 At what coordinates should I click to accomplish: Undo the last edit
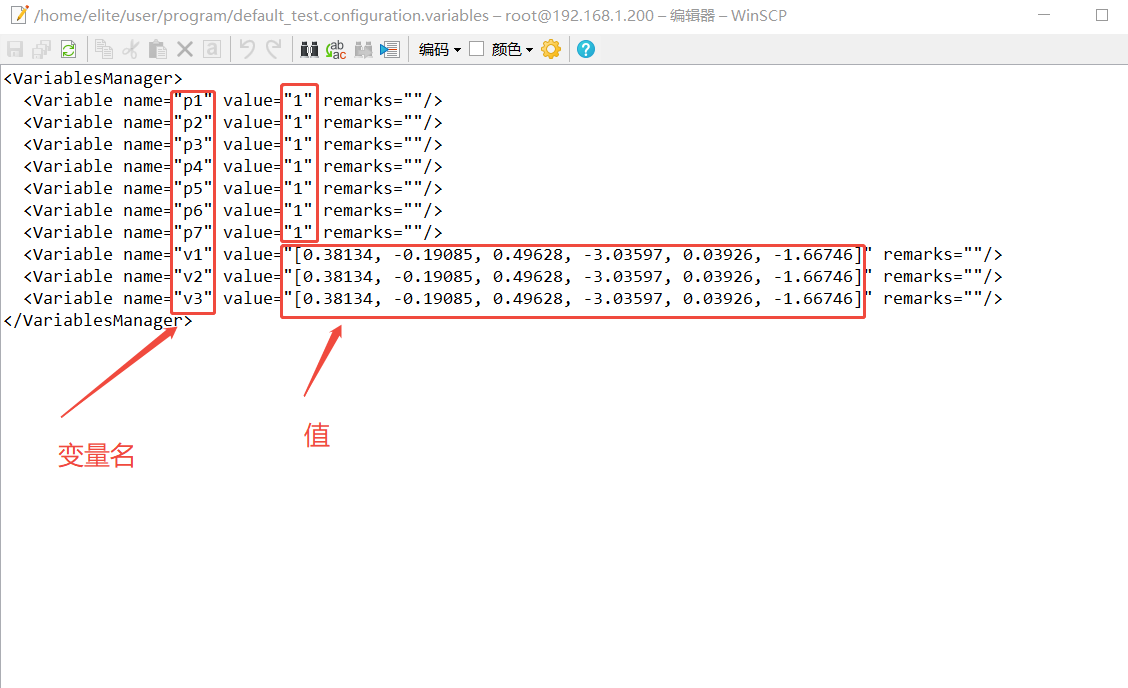coord(247,49)
